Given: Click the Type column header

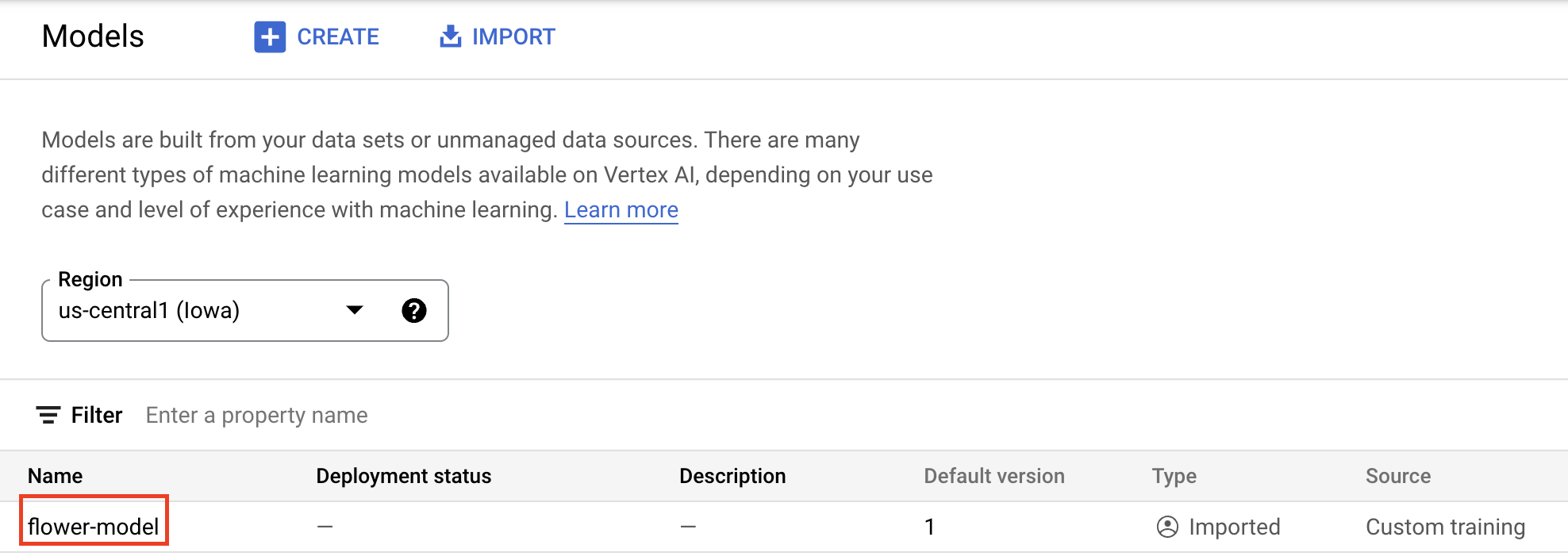Looking at the screenshot, I should [1174, 476].
